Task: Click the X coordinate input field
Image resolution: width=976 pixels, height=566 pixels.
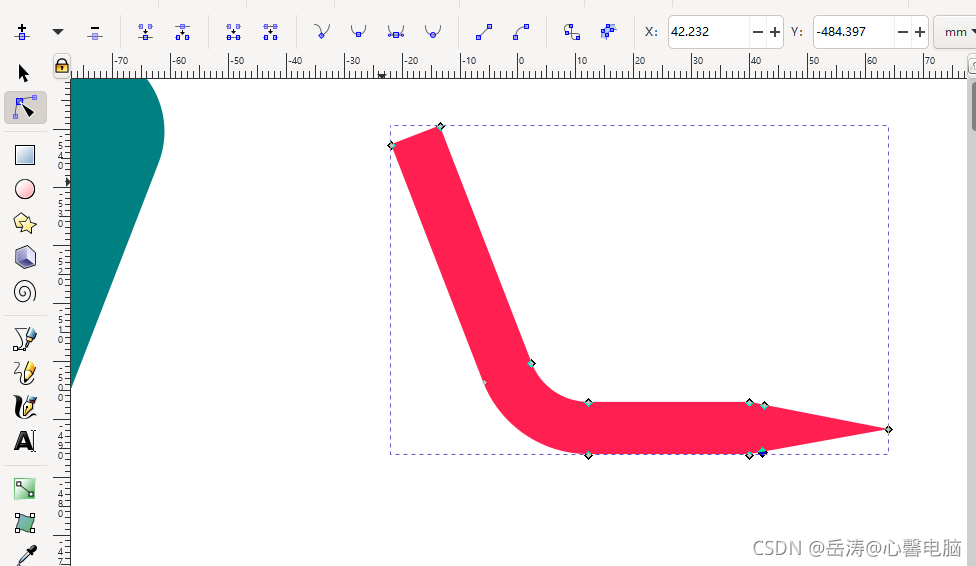Action: [x=708, y=32]
